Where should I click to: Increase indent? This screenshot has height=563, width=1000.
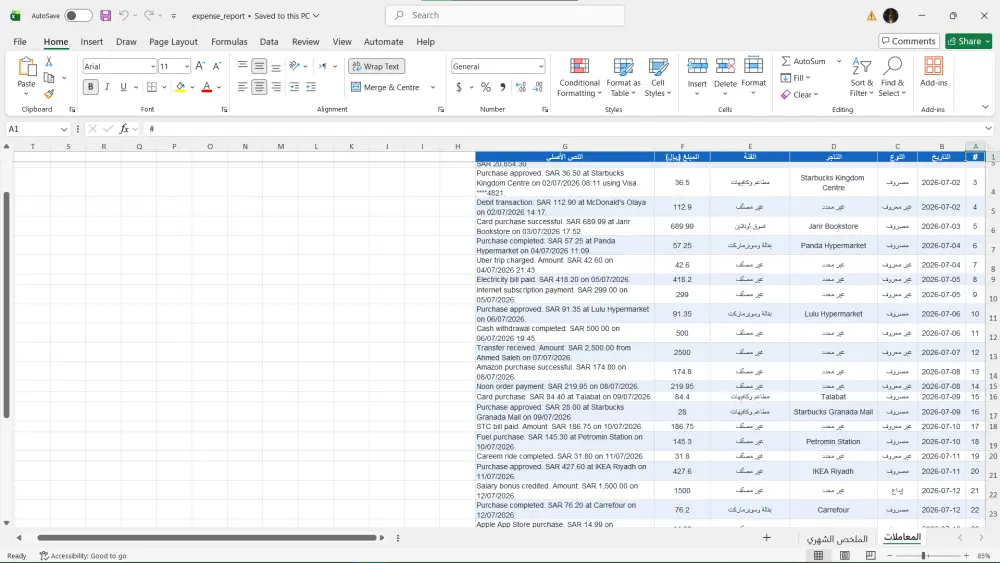click(311, 87)
